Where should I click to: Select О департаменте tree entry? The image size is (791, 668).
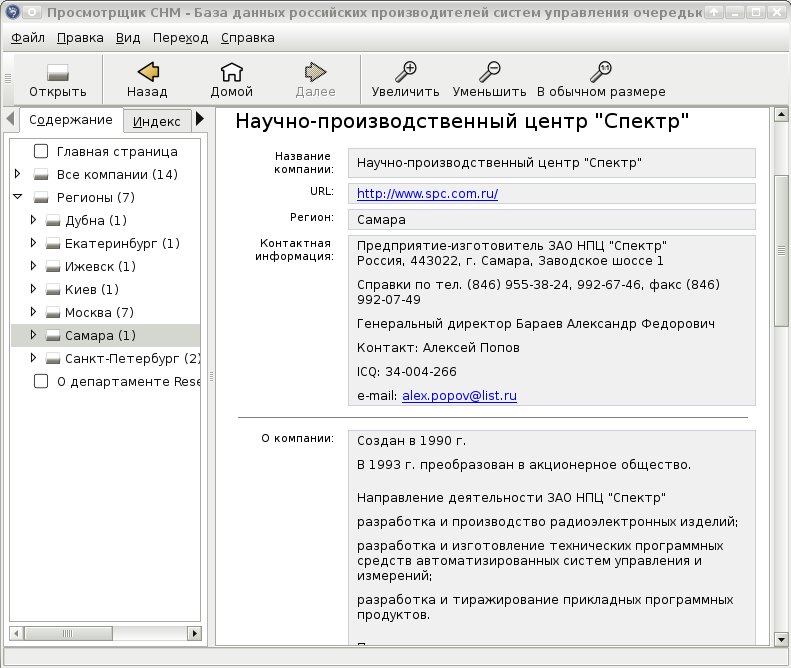coord(128,382)
